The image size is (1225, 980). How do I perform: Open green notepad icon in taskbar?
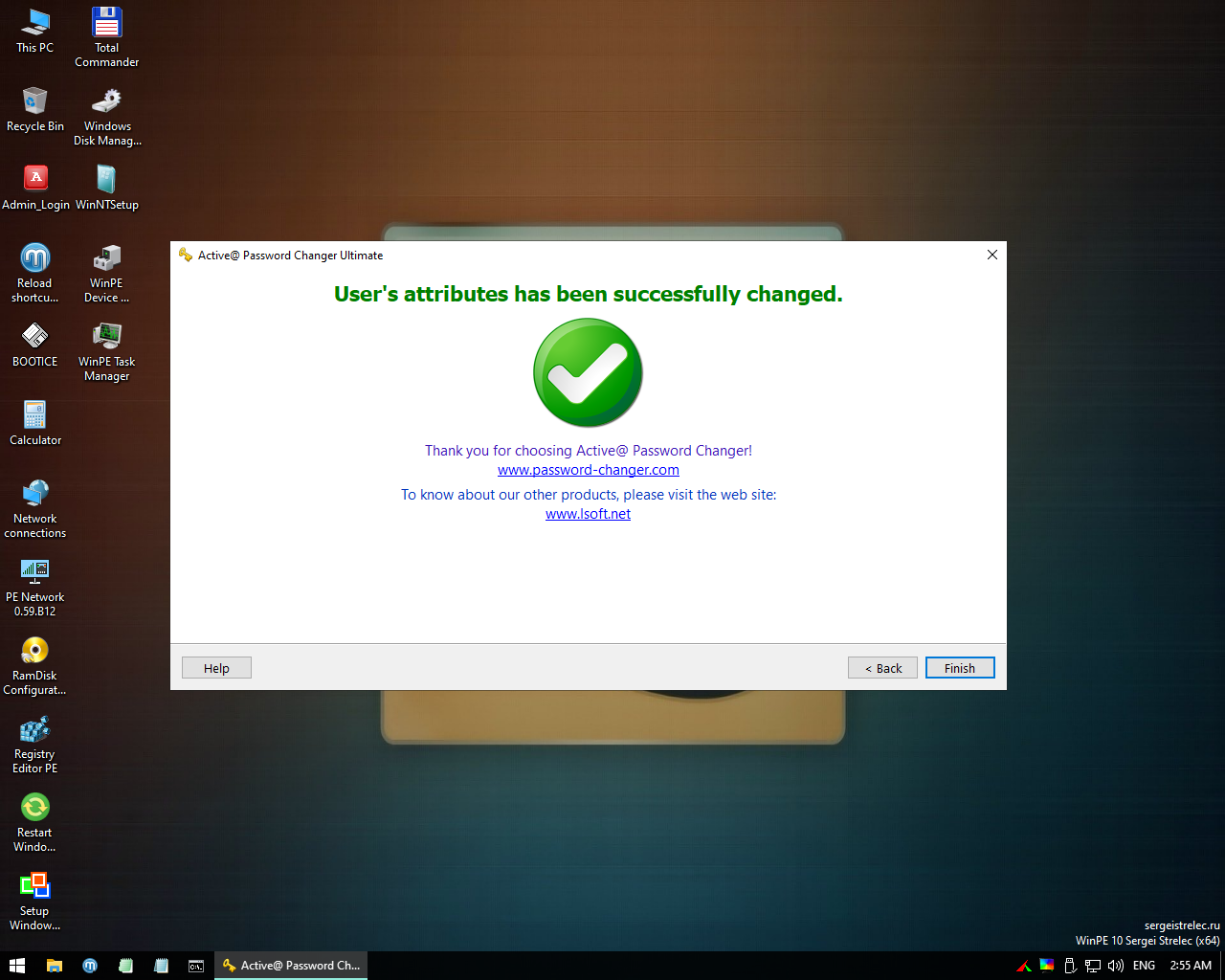(125, 966)
